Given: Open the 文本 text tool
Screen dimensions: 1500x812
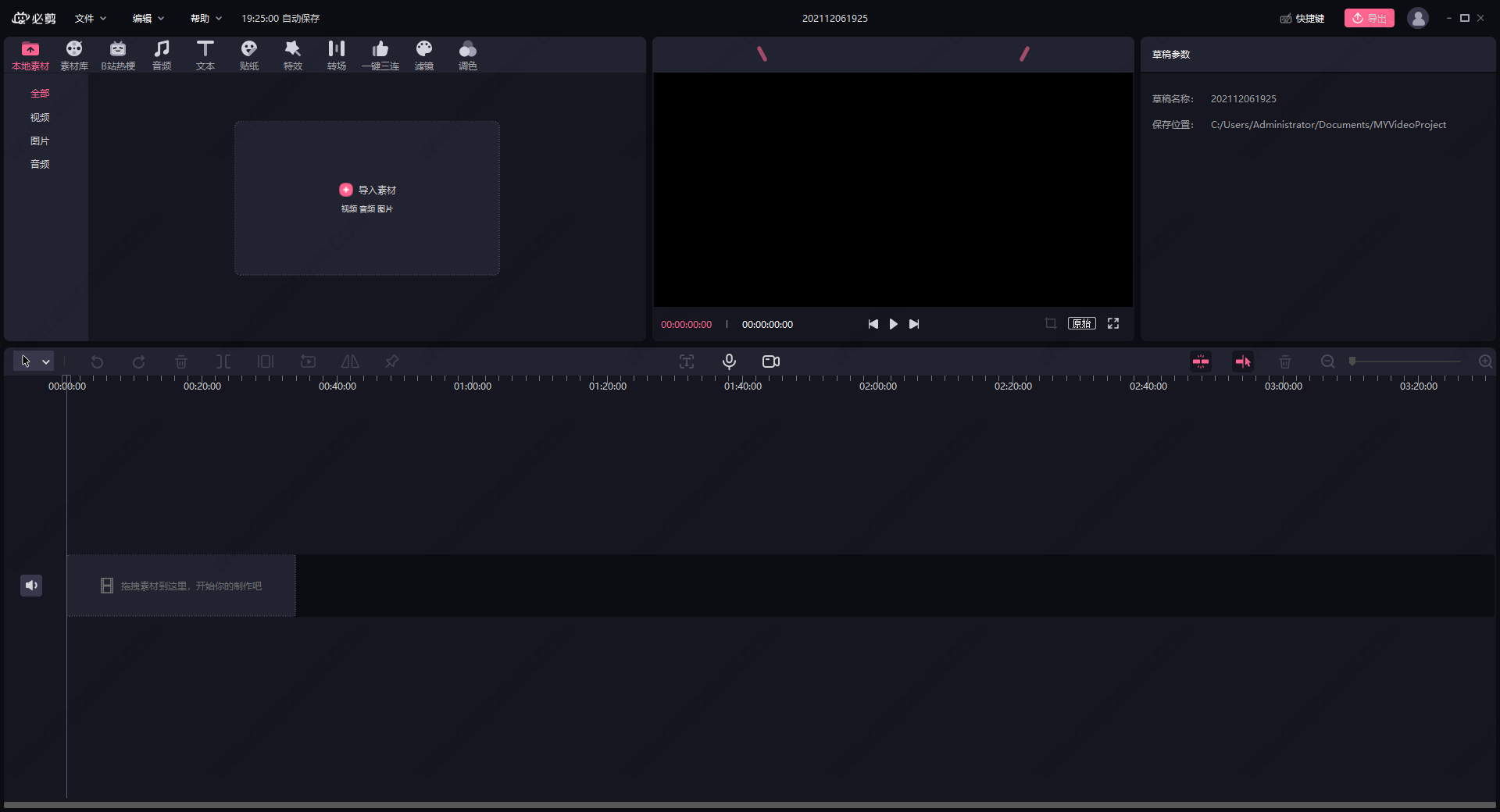Looking at the screenshot, I should point(205,55).
